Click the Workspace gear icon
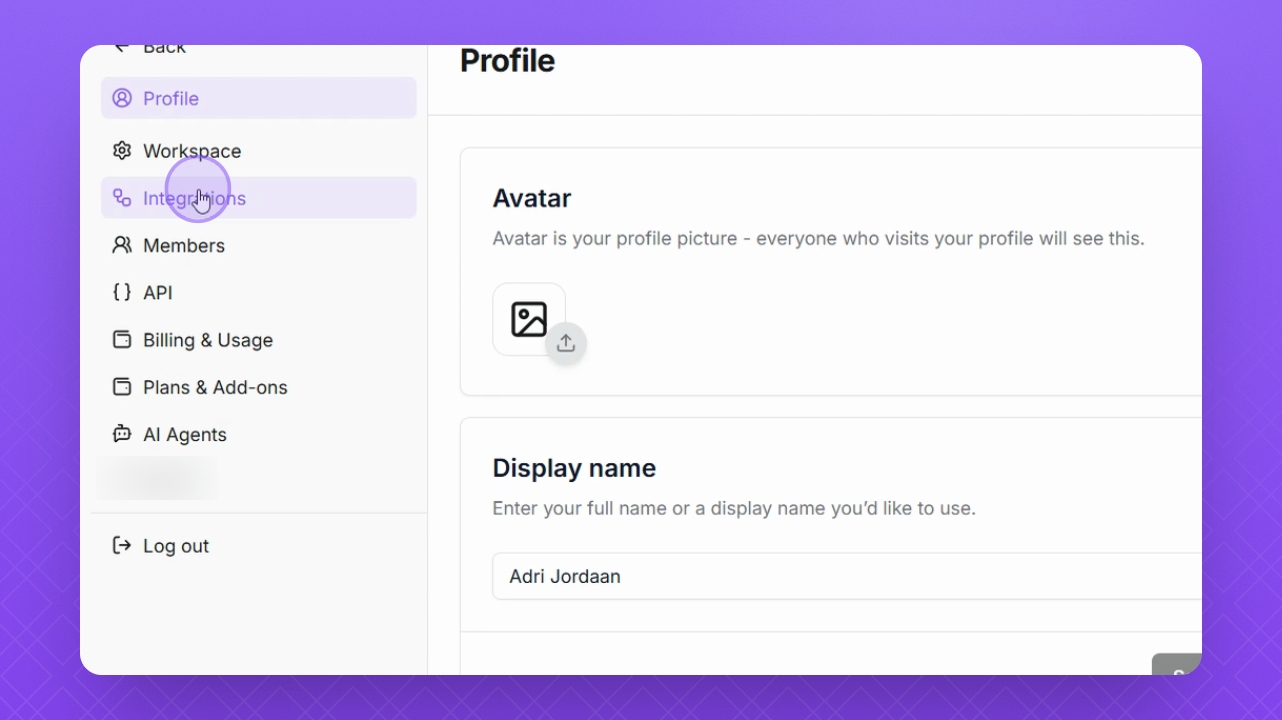The image size is (1282, 720). point(122,151)
